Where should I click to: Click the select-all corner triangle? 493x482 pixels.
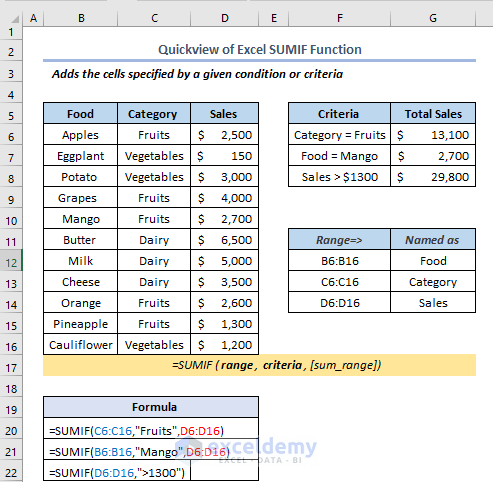15,19
